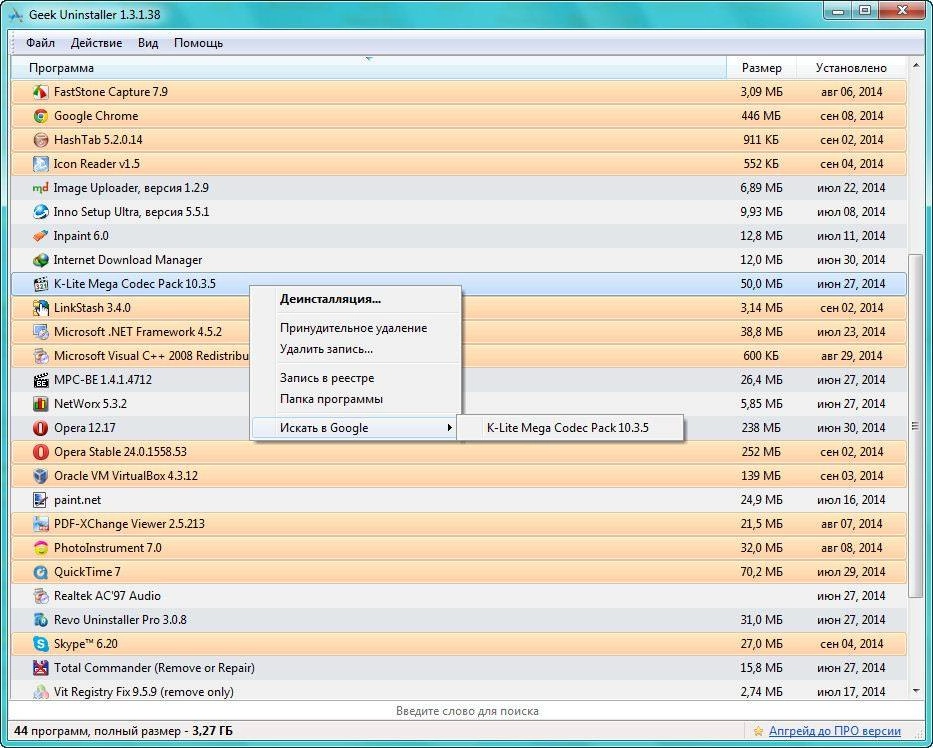
Task: Click the Realtek AC'97 Audio icon
Action: coord(40,596)
